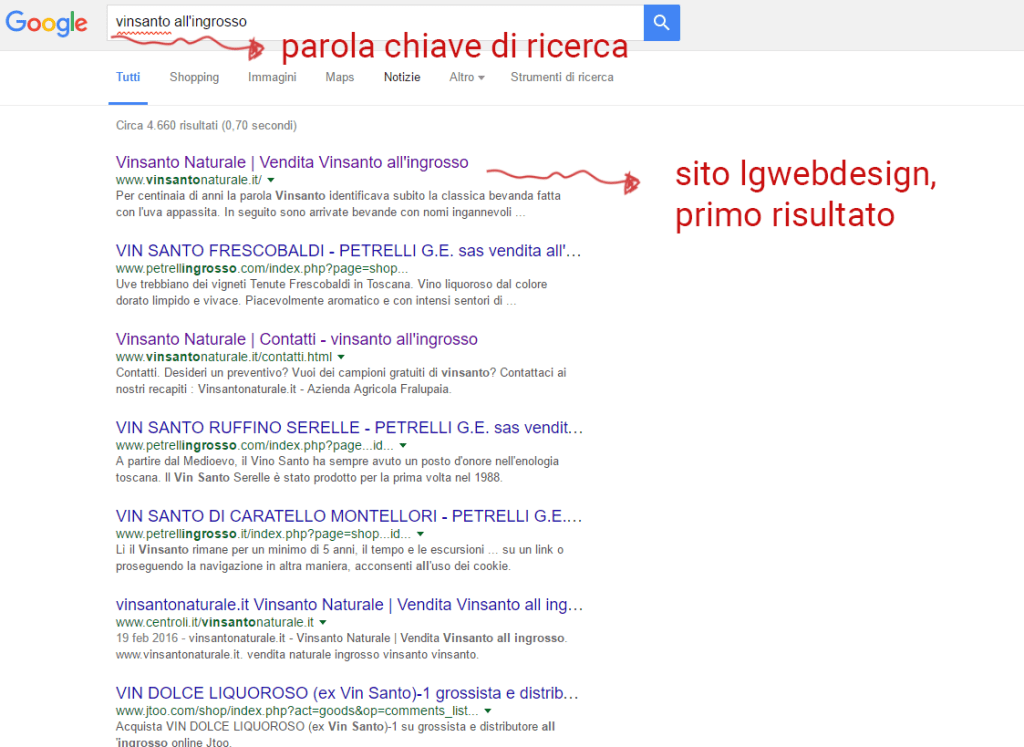Expand the arrow beside the www.jtoo.com URL

[x=487, y=711]
